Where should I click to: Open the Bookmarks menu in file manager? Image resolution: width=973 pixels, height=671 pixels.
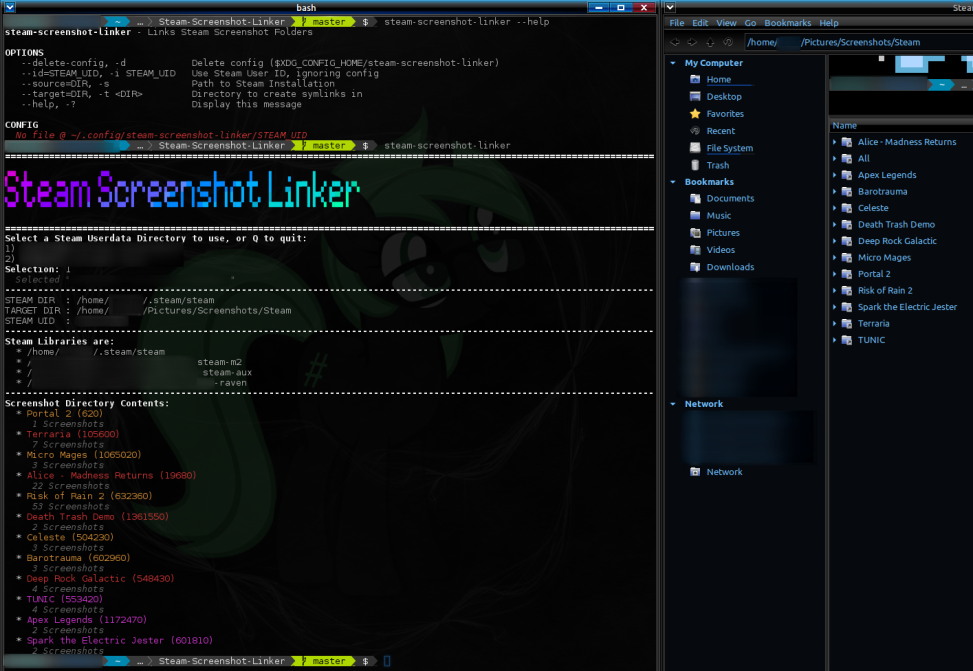click(787, 23)
